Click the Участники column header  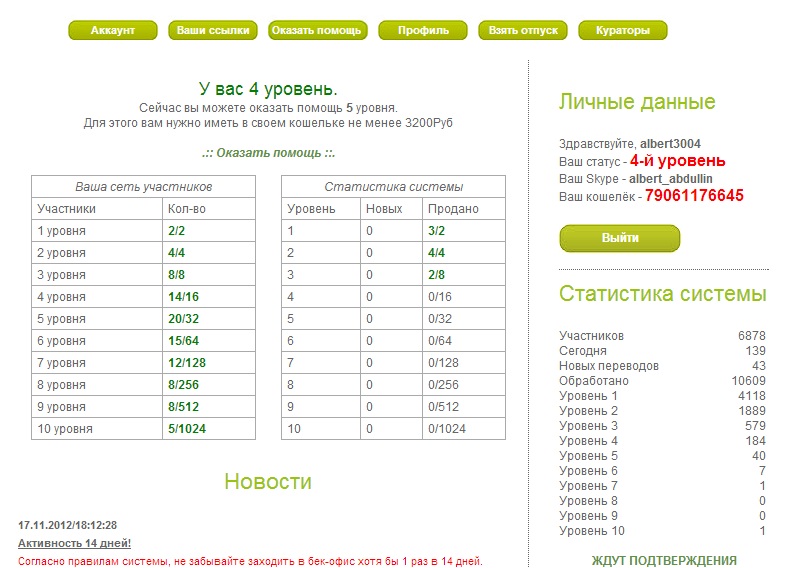pos(66,209)
